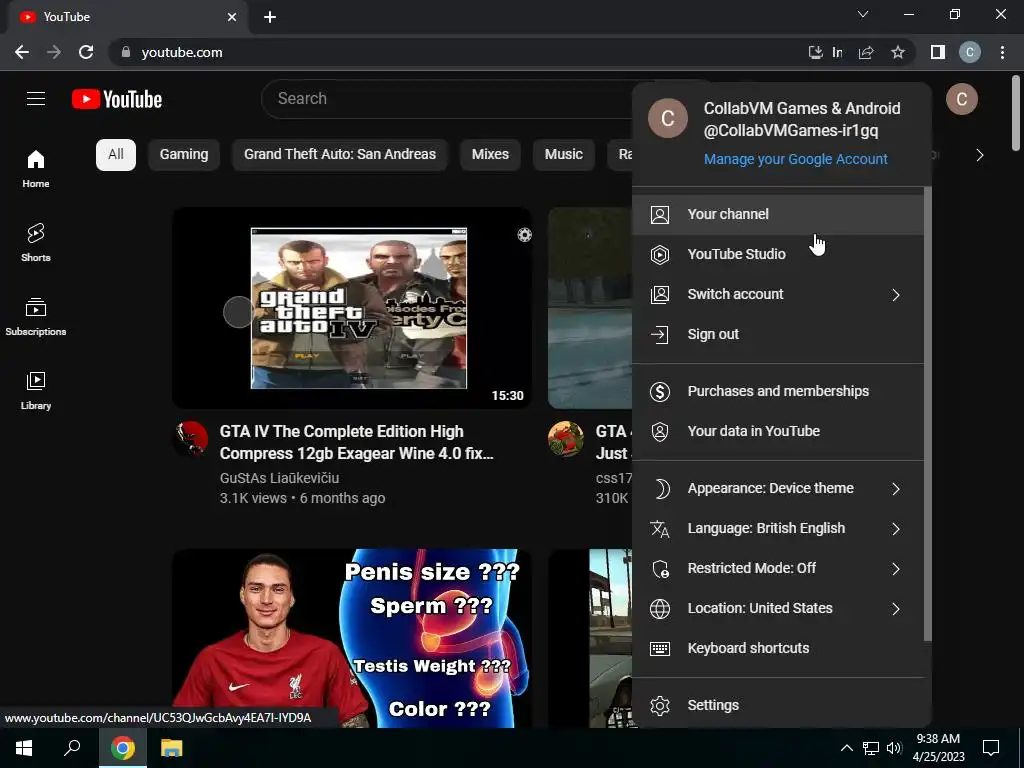Click Manage your Google Account link

[x=795, y=159]
